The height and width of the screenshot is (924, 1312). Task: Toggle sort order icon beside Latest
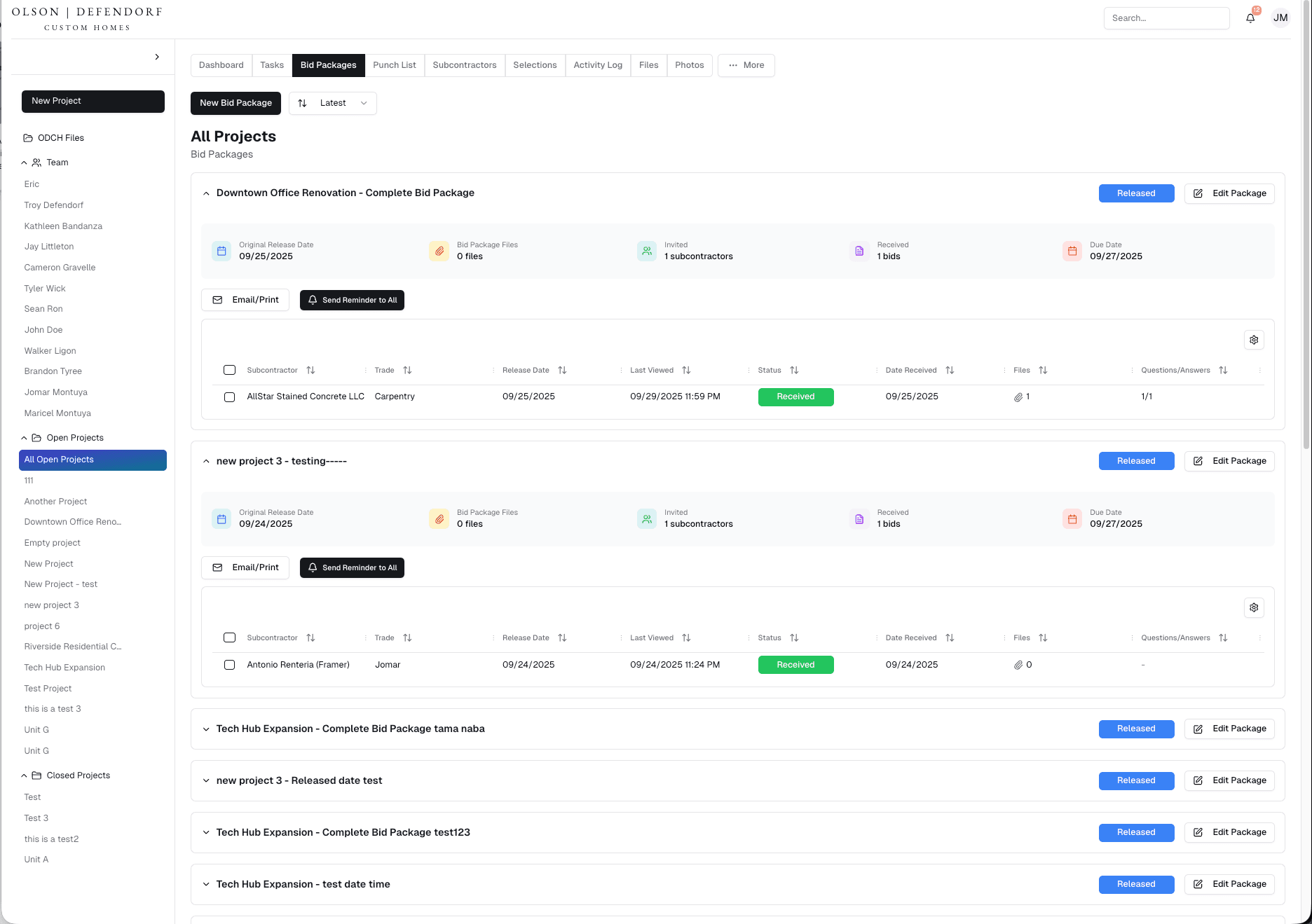coord(303,103)
